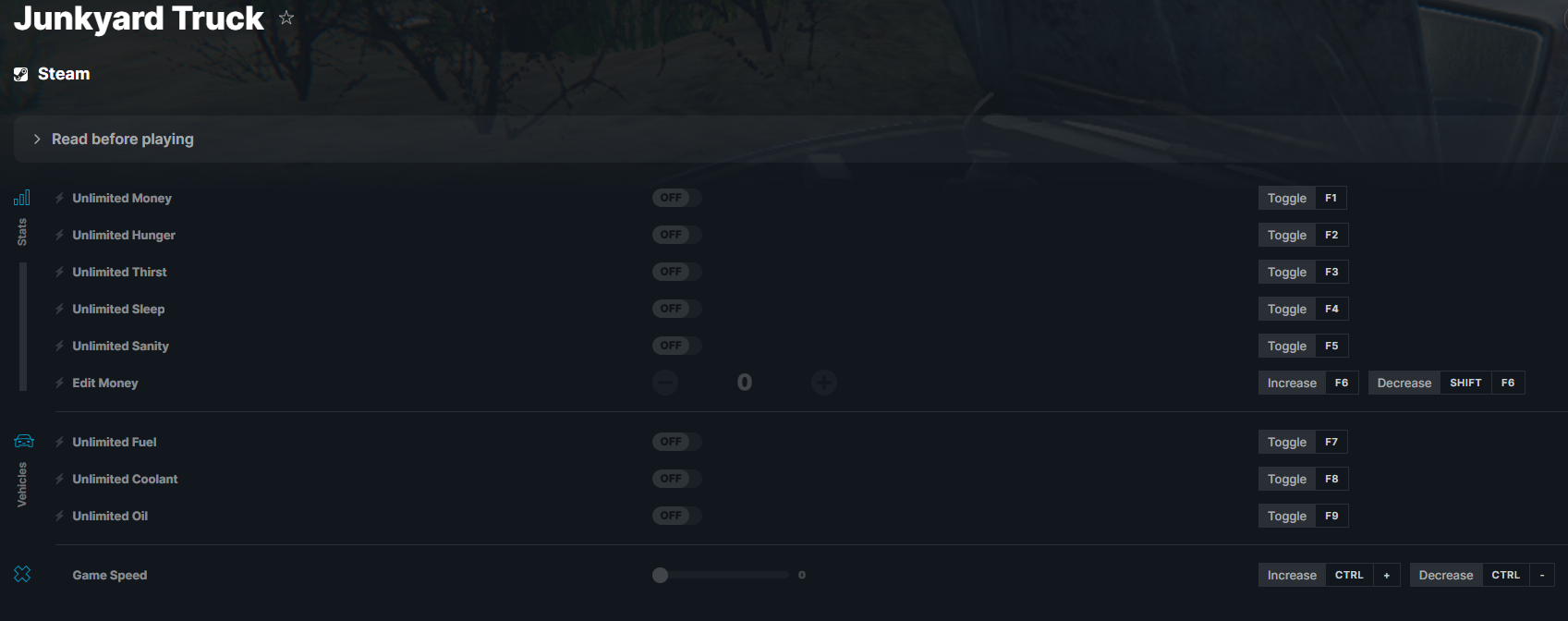Click the Game Speed Increase CTRL + button

click(1329, 575)
